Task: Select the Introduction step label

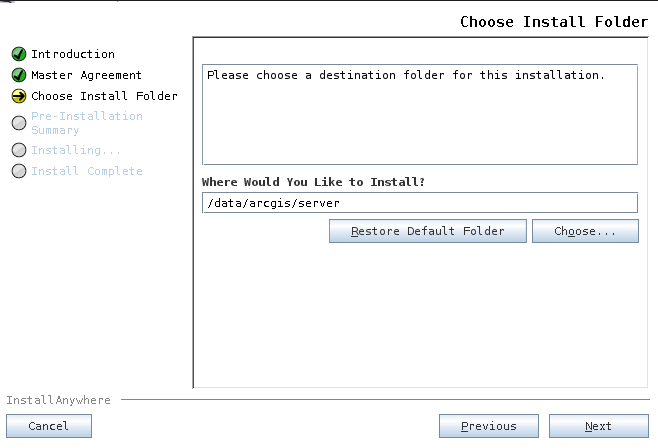Action: [x=73, y=54]
